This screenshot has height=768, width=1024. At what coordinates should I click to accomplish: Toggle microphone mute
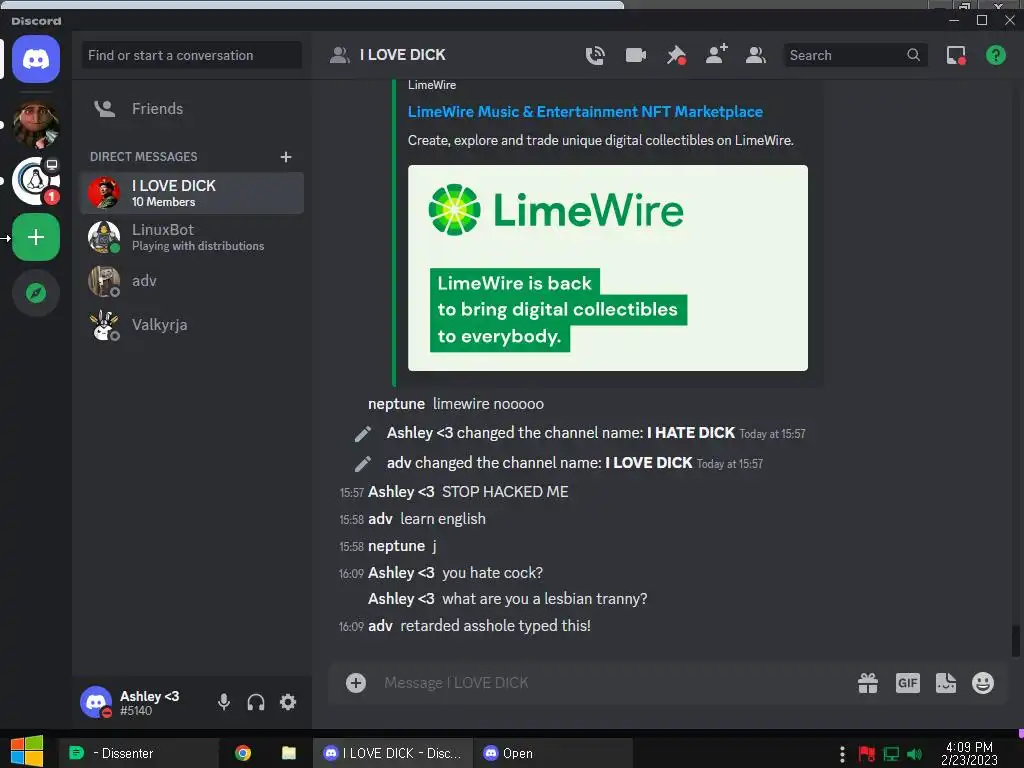[x=224, y=702]
